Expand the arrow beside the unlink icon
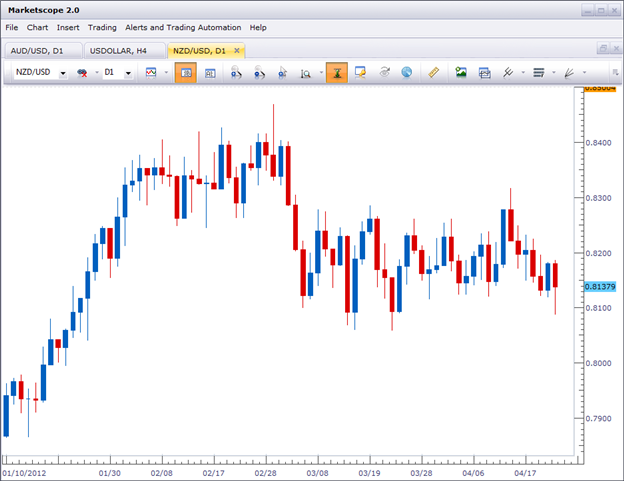The image size is (624, 481). coord(97,73)
